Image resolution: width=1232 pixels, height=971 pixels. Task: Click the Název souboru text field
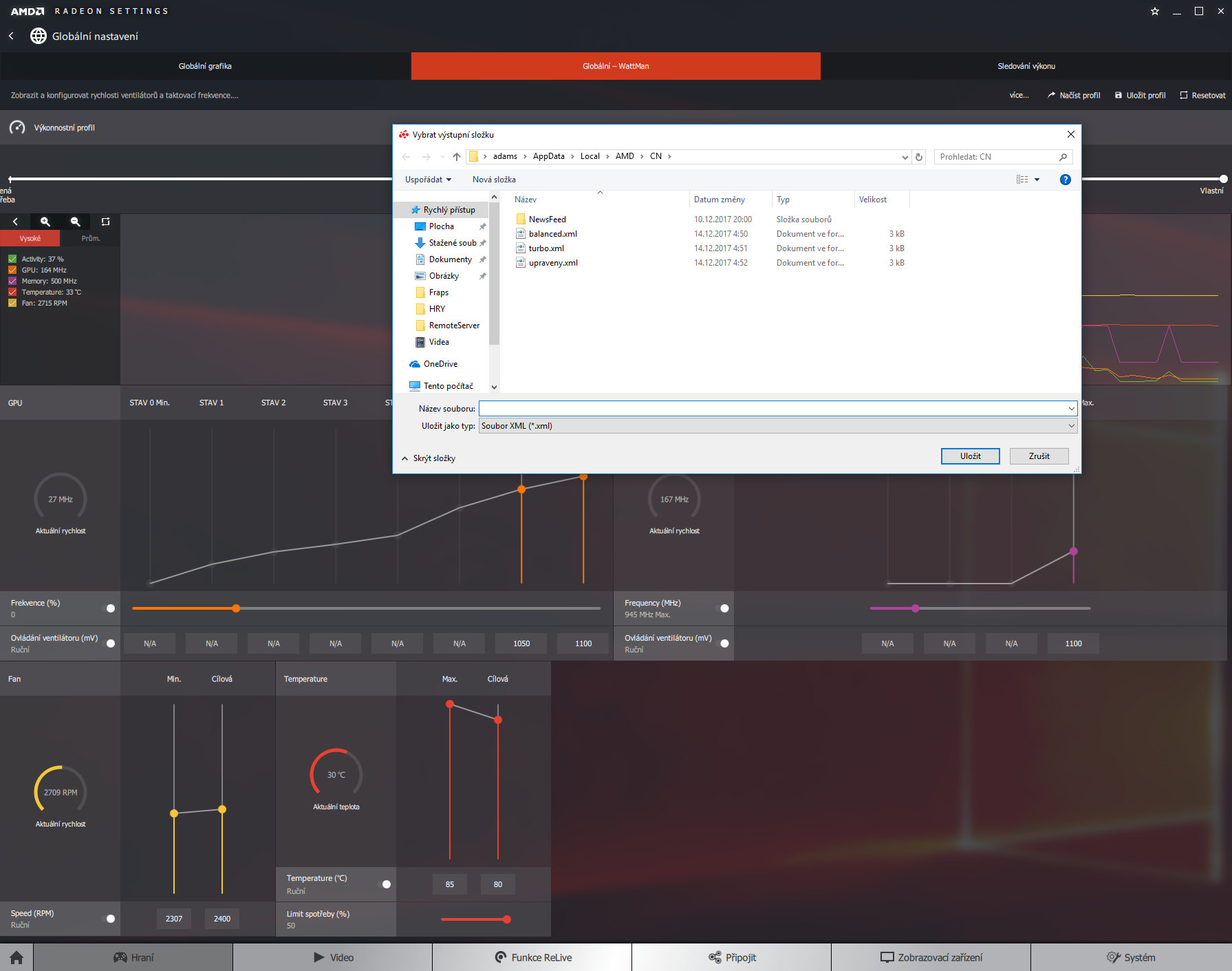point(772,409)
